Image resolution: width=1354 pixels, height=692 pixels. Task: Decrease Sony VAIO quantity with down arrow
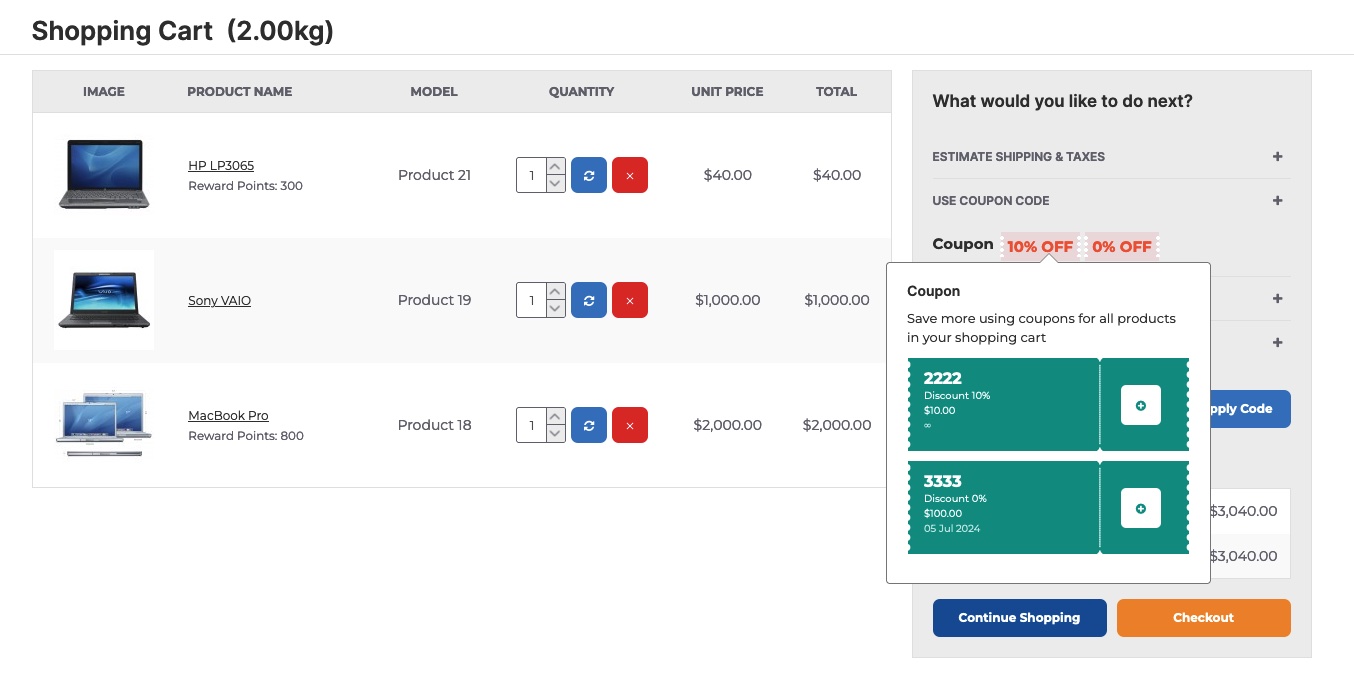pyautogui.click(x=556, y=309)
